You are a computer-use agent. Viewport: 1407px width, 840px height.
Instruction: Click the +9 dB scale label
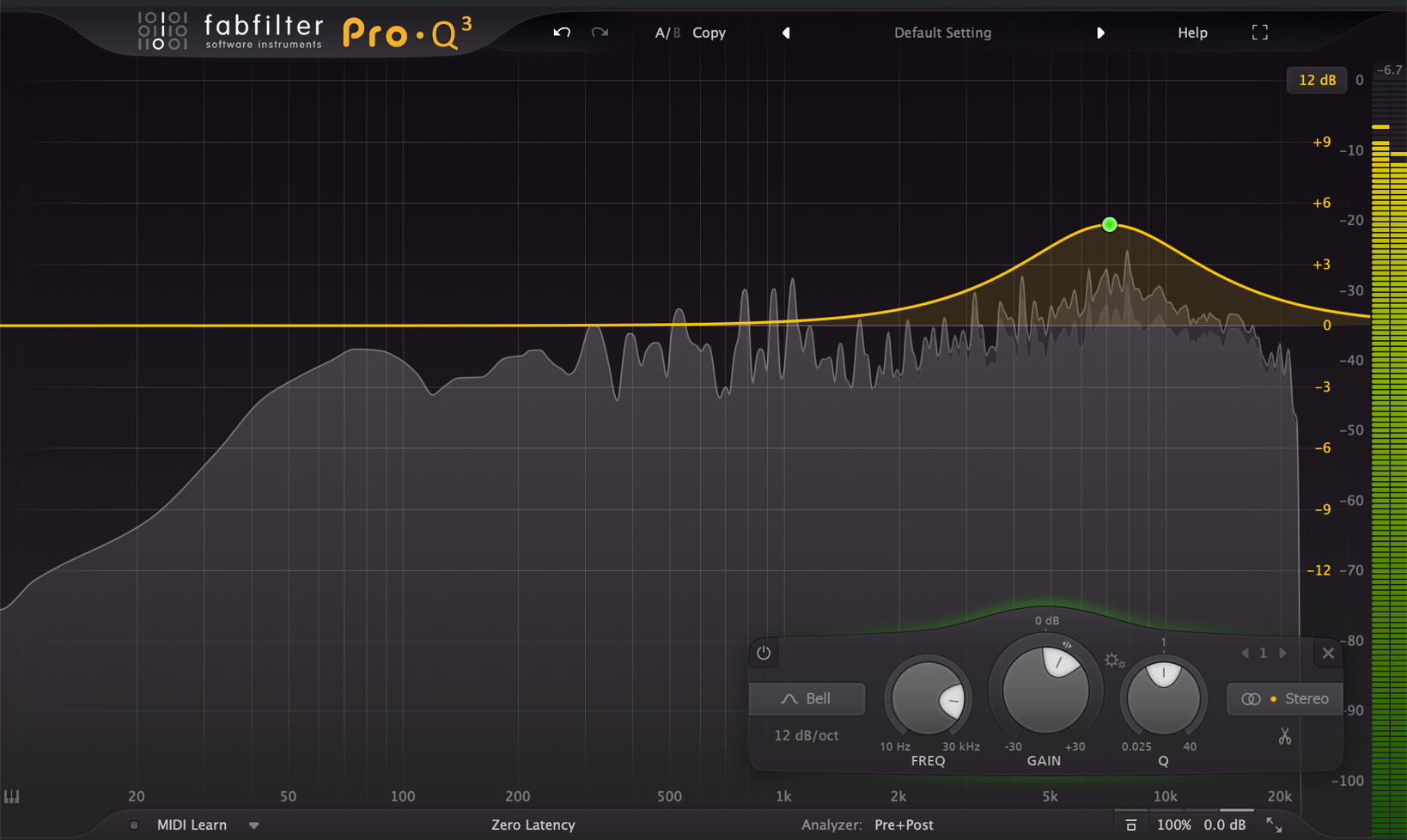pos(1321,142)
